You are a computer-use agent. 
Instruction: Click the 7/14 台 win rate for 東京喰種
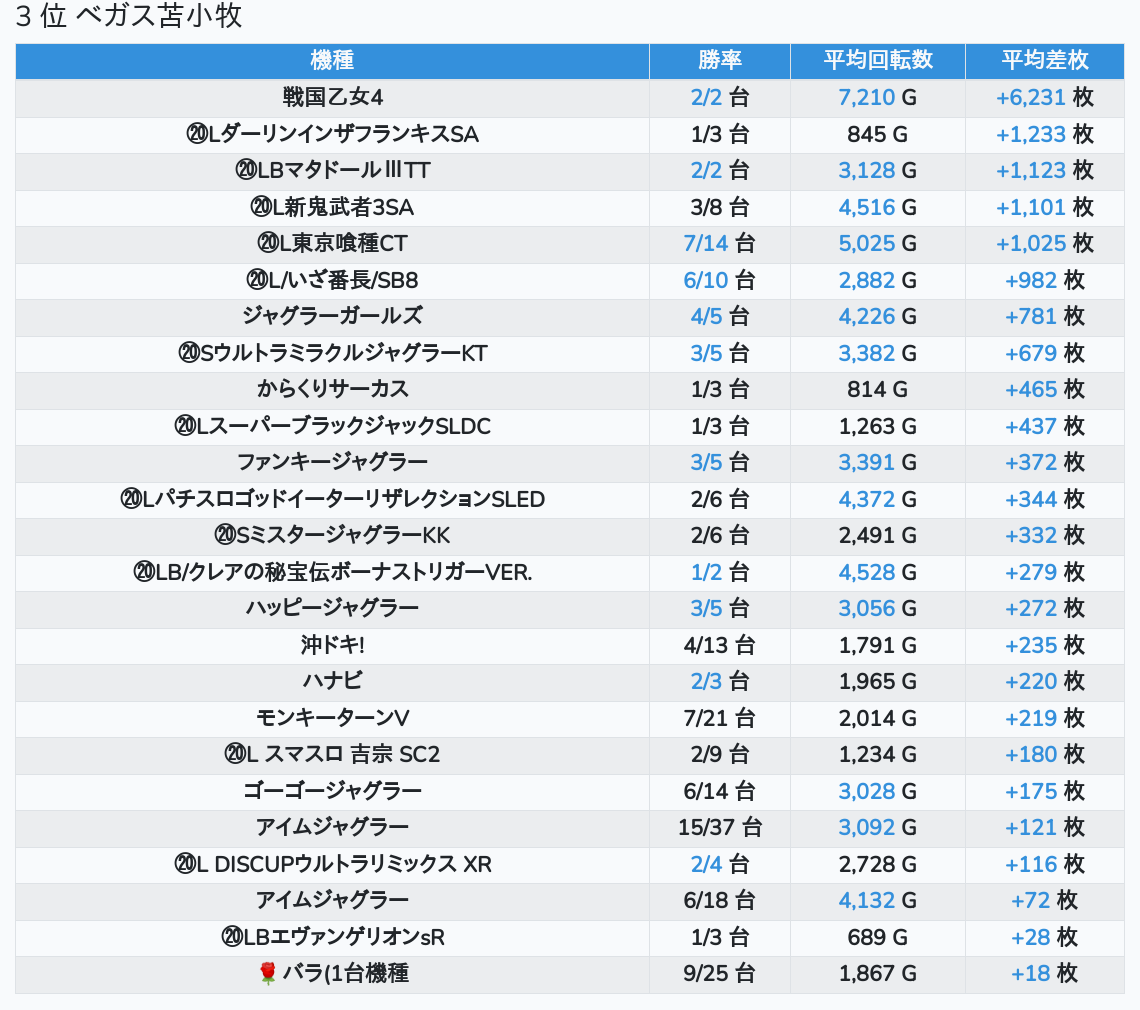coord(719,243)
